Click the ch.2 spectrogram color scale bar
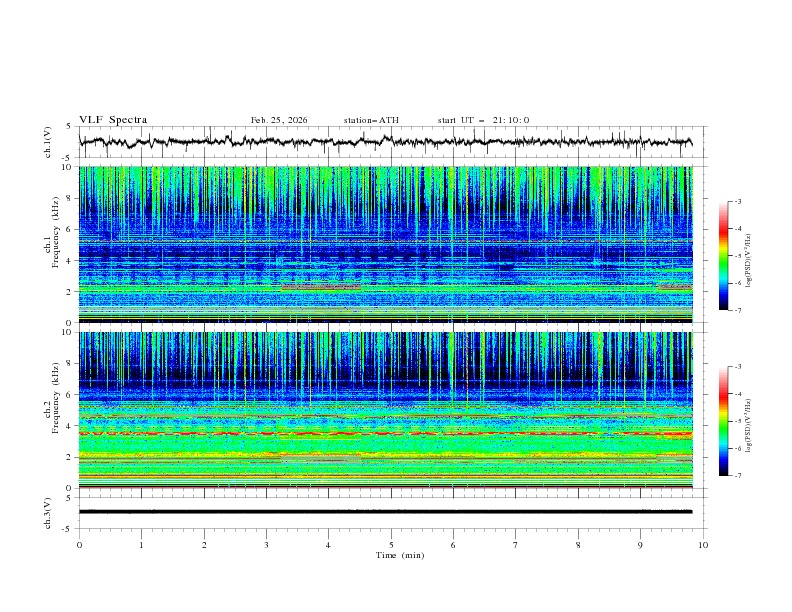The width and height of the screenshot is (792, 612). pos(724,421)
